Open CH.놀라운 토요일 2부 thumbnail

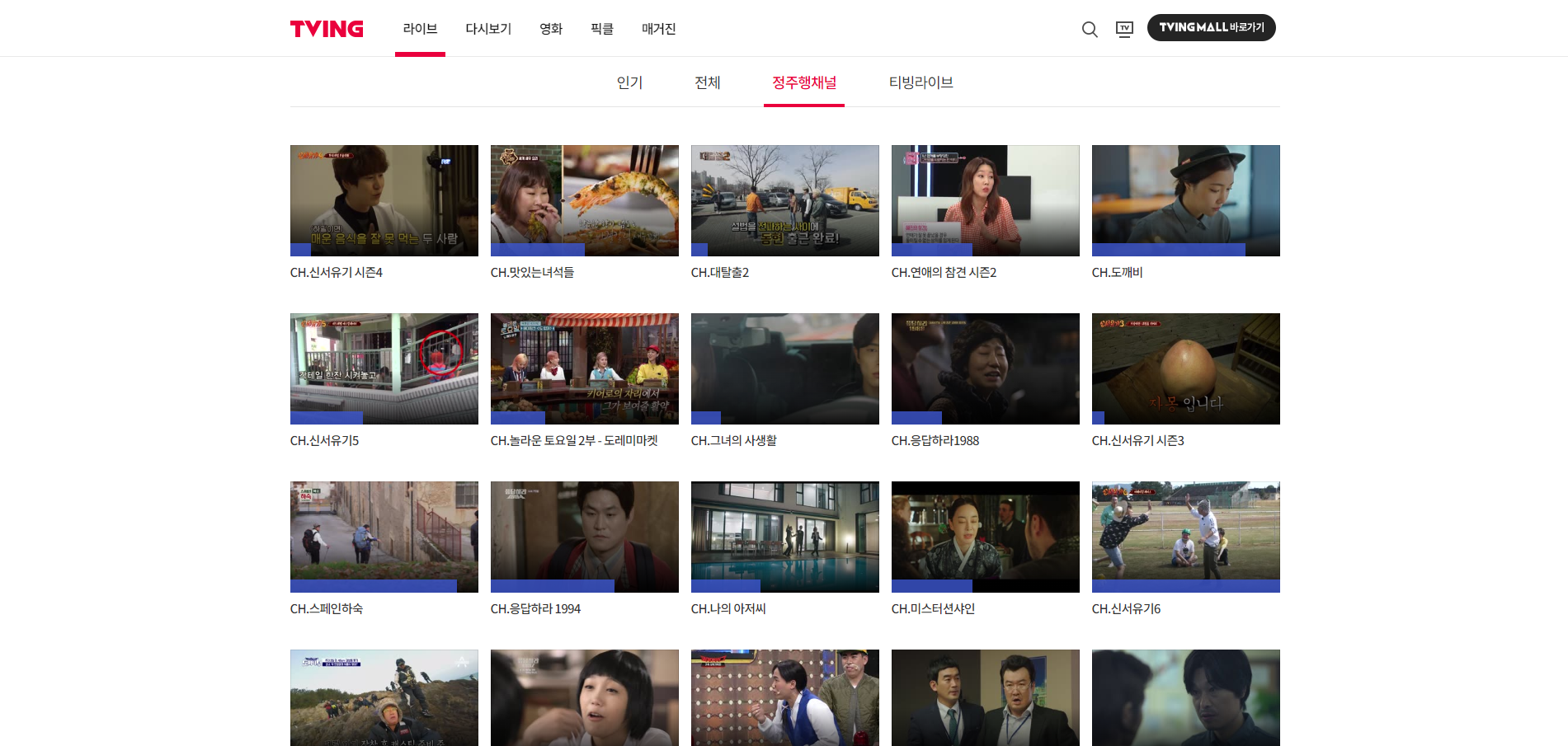(x=585, y=368)
